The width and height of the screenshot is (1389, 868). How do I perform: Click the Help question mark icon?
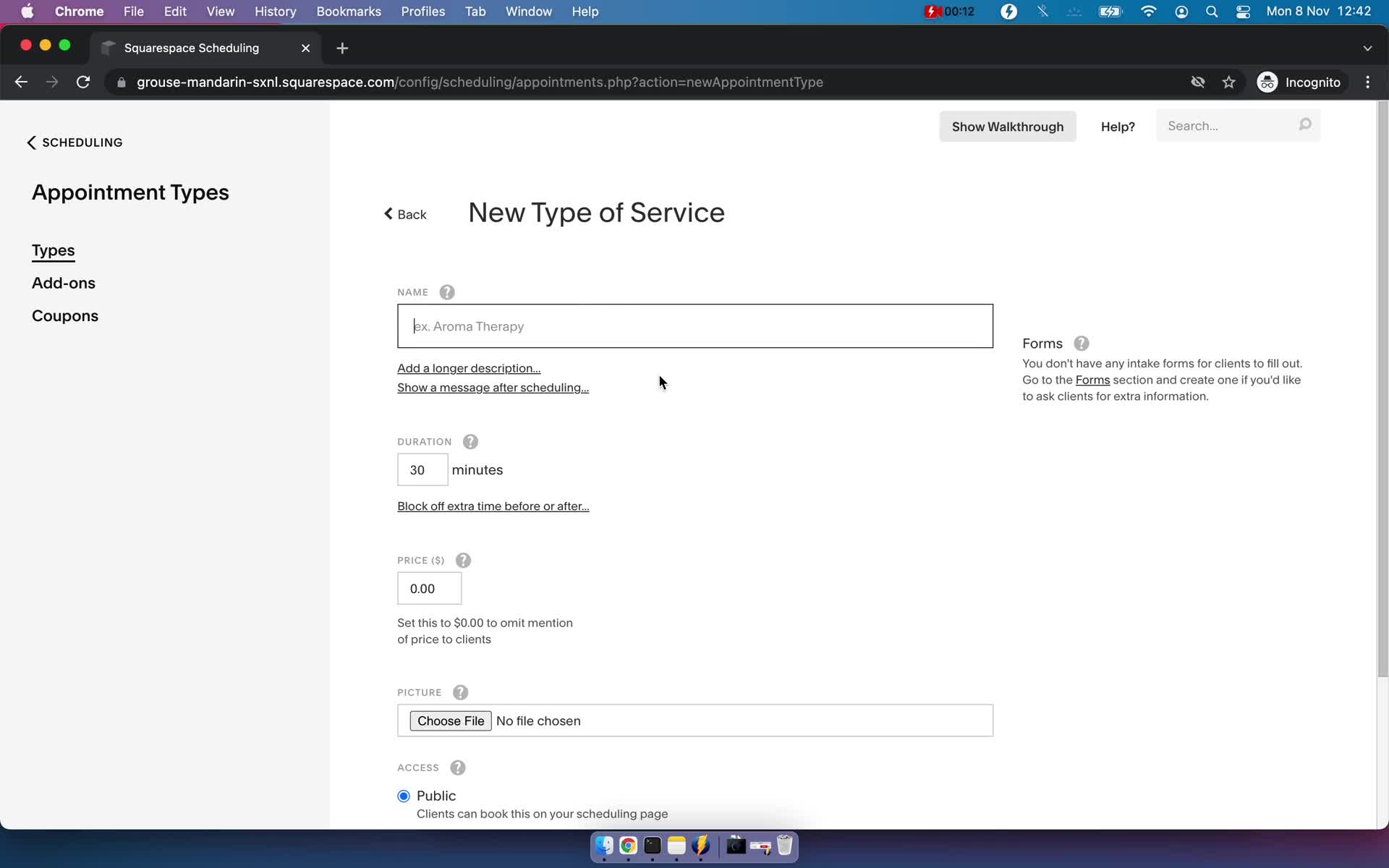tap(1118, 126)
